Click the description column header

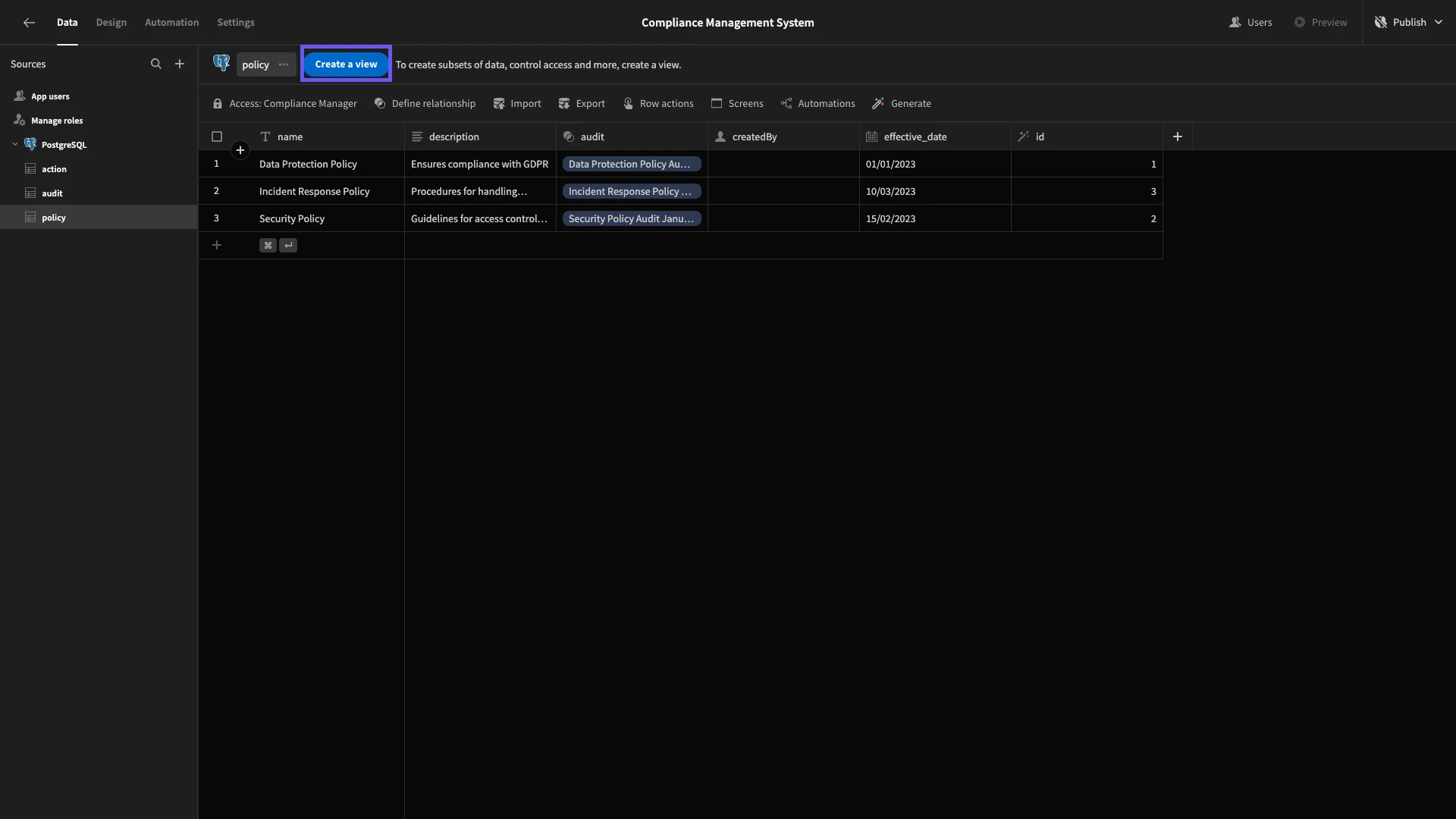480,136
